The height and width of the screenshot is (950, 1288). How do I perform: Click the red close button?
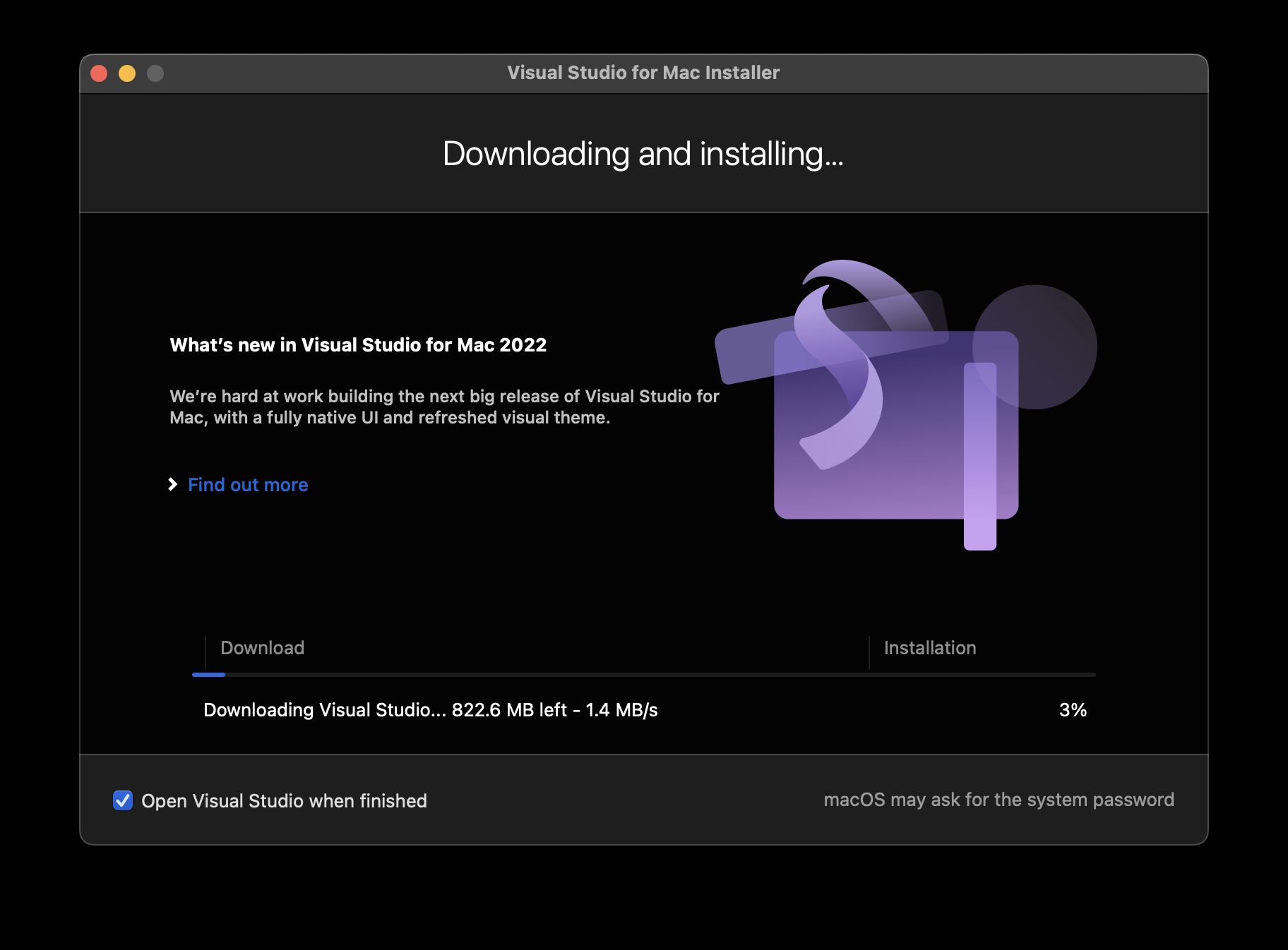tap(100, 72)
